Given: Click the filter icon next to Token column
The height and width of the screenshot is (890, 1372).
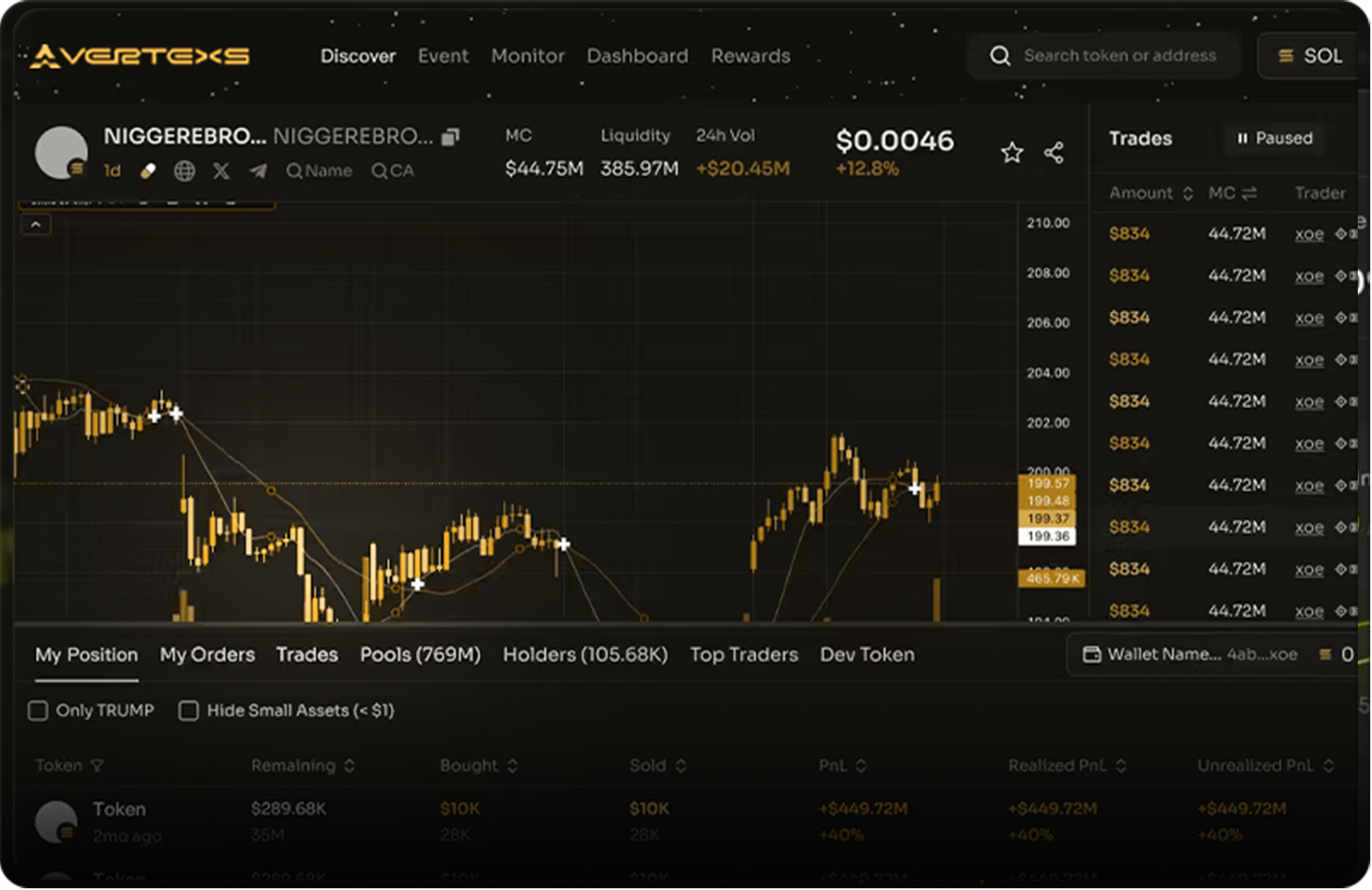Looking at the screenshot, I should (97, 766).
